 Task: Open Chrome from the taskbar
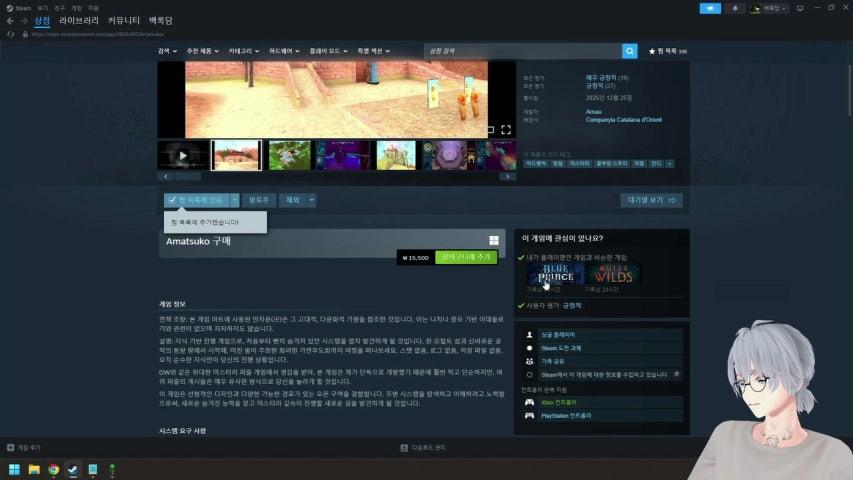(53, 469)
